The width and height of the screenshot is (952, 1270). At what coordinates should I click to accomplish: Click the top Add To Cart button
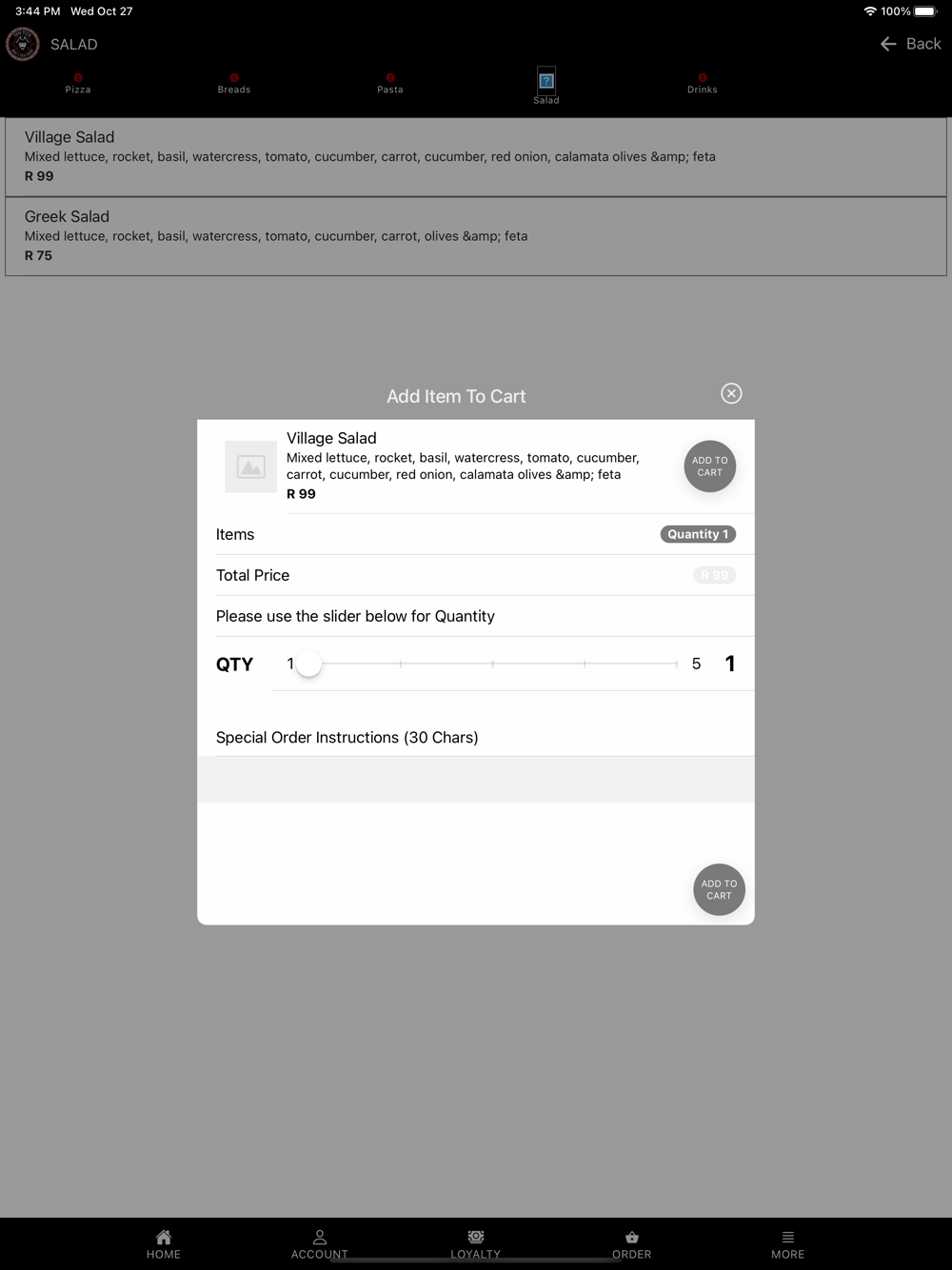pyautogui.click(x=710, y=466)
